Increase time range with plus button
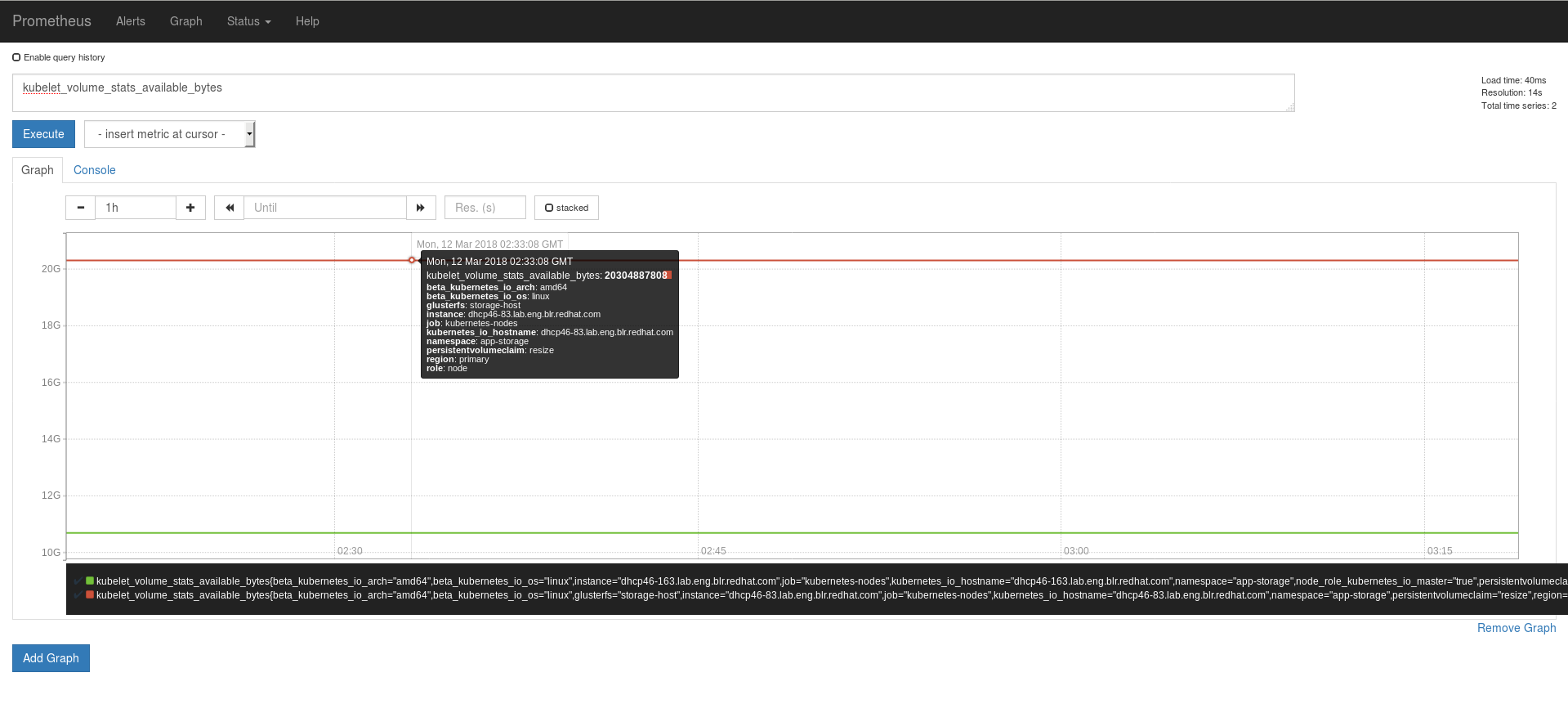The image size is (1568, 713). [190, 208]
